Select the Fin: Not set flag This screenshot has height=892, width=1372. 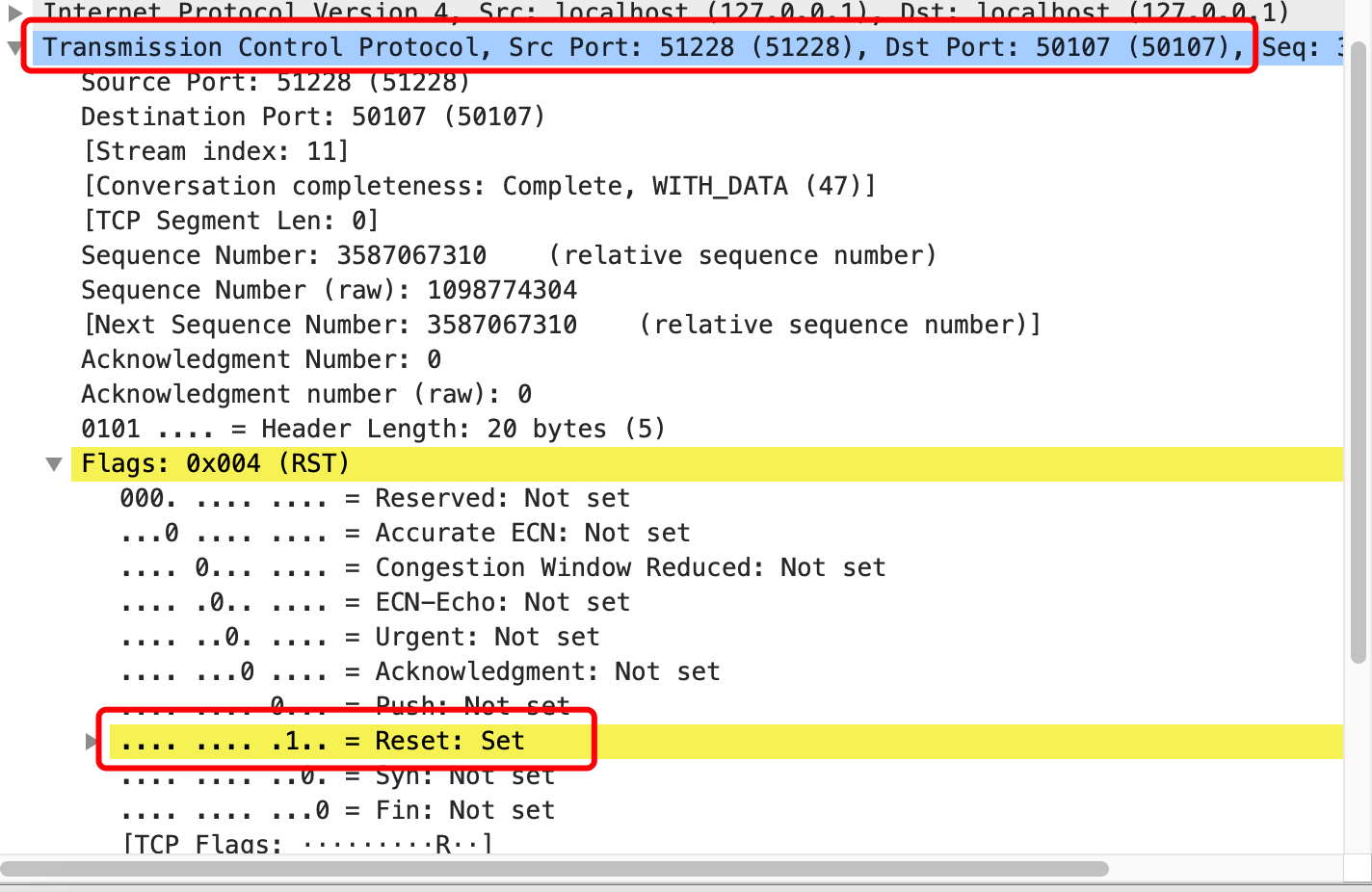click(337, 811)
